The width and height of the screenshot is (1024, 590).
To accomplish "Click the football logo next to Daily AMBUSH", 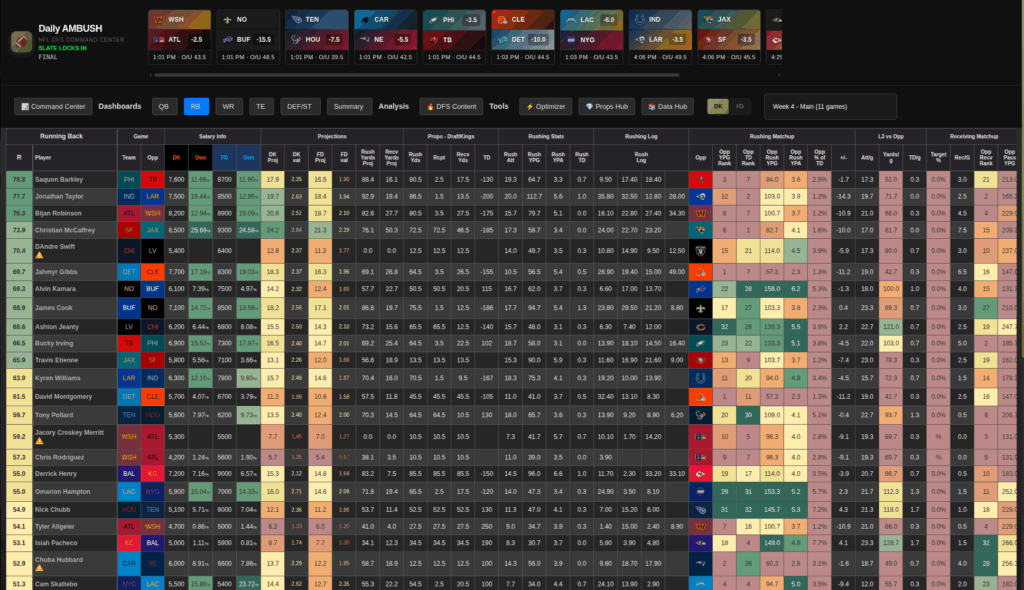I will click(21, 42).
